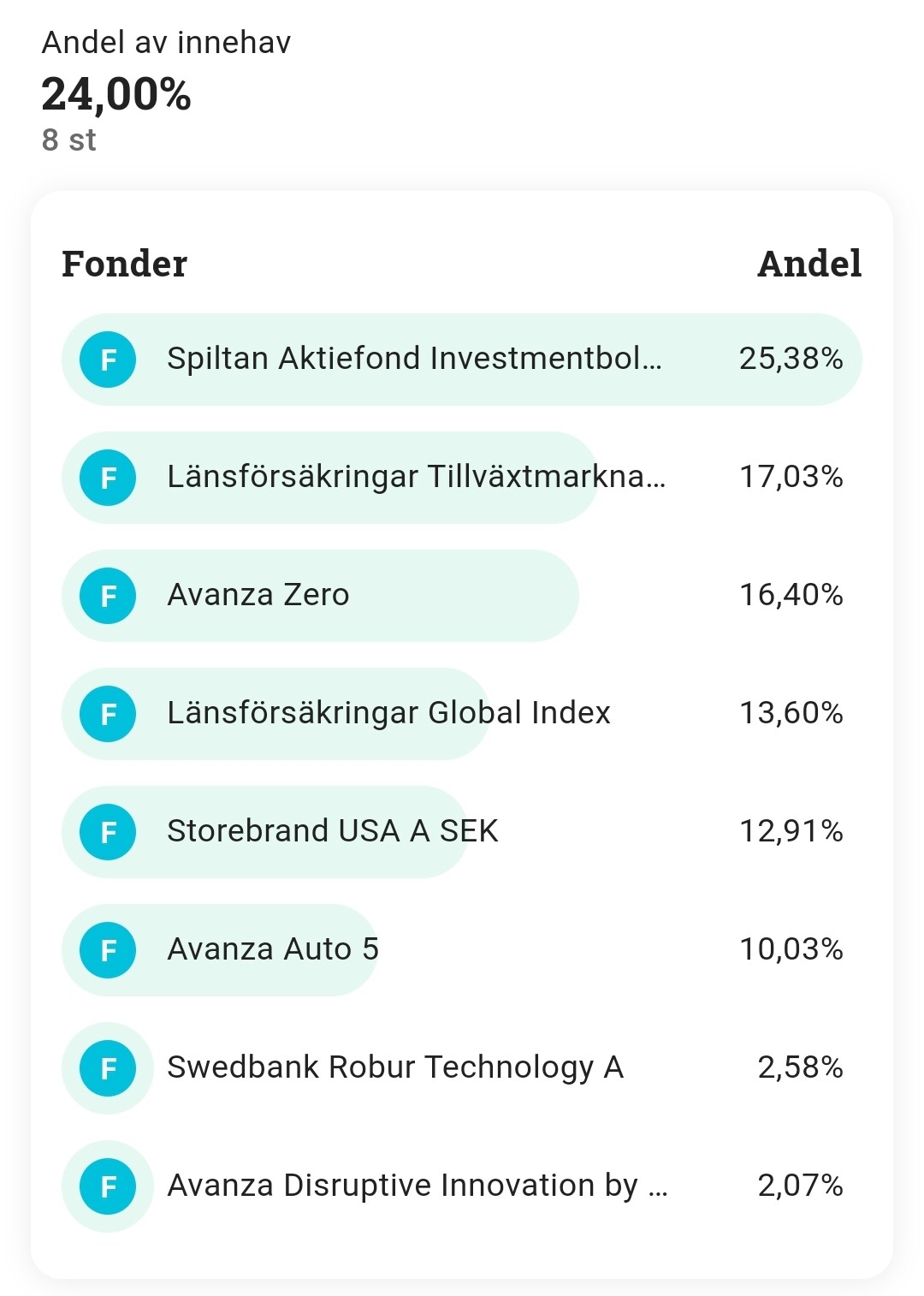Image resolution: width=924 pixels, height=1296 pixels.
Task: Tap the F icon beside Swedbank Robur Technology A
Action: tap(108, 1068)
